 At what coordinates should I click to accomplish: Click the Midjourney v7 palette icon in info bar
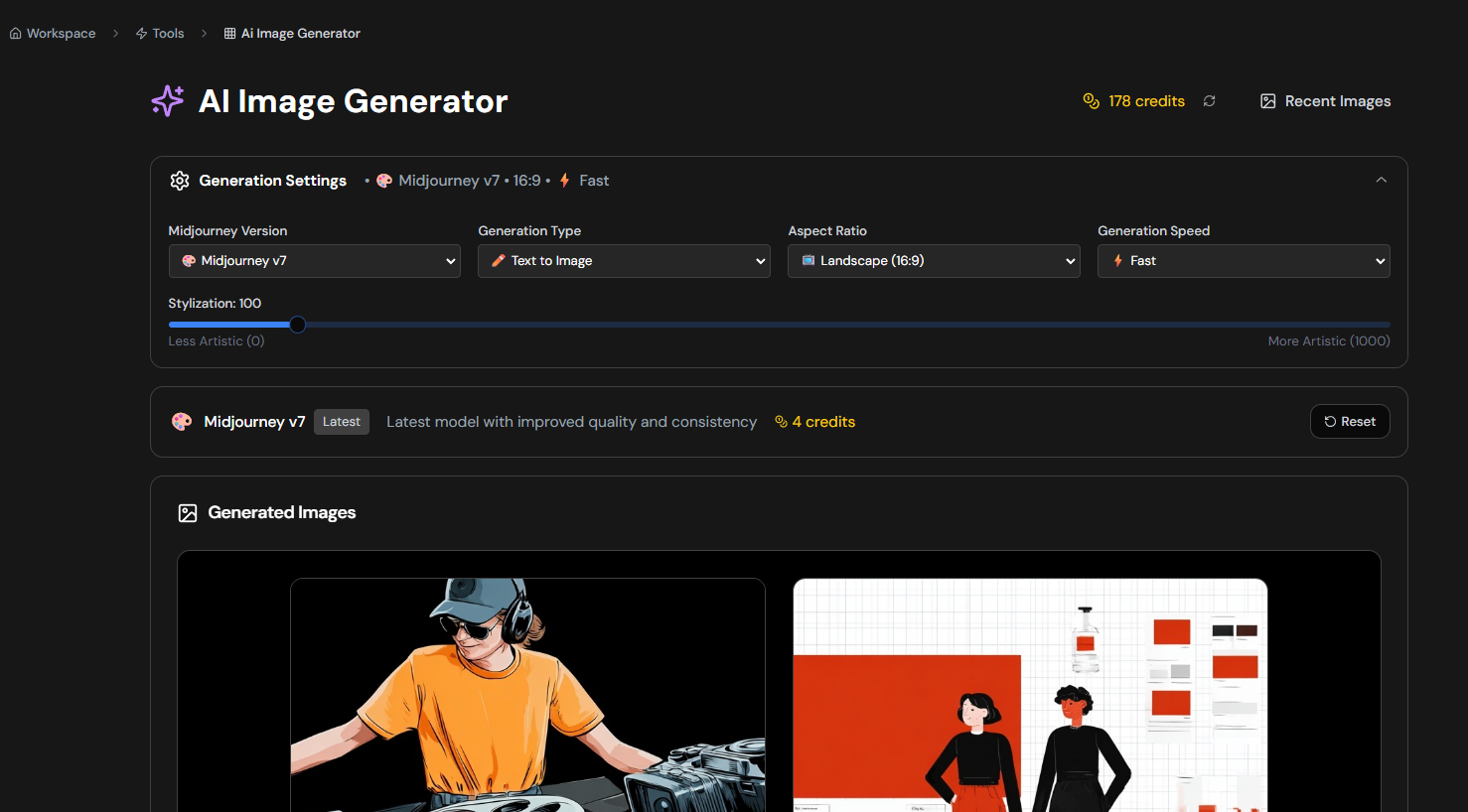click(x=182, y=422)
